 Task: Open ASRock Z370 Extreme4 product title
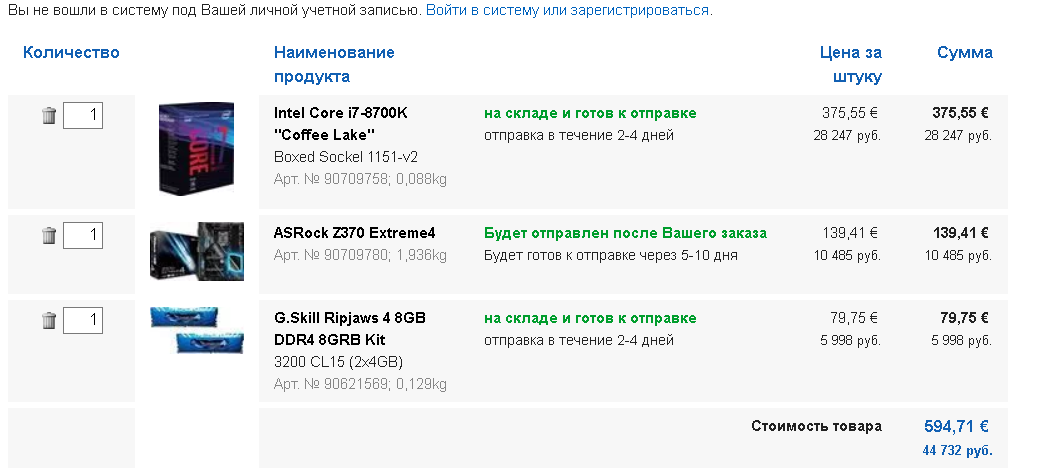pos(355,234)
